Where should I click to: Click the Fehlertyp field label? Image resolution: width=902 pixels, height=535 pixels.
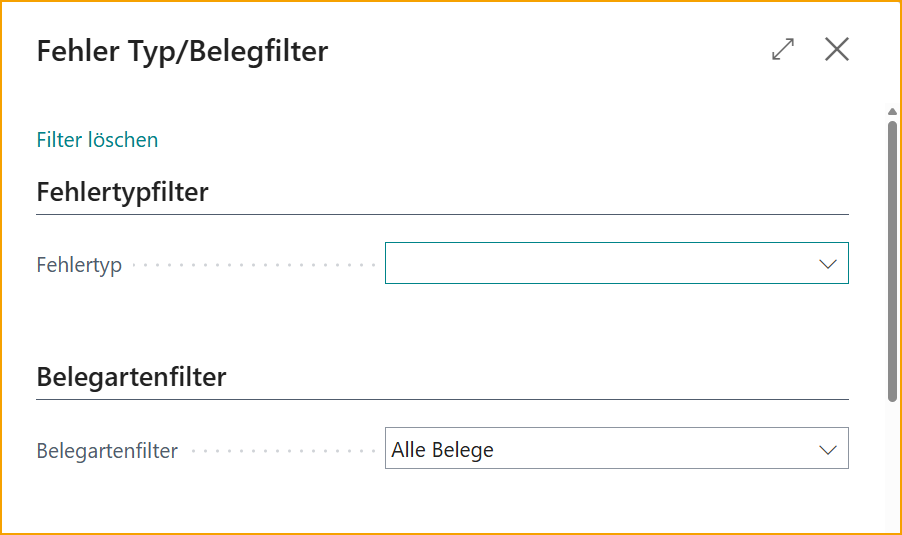point(79,265)
